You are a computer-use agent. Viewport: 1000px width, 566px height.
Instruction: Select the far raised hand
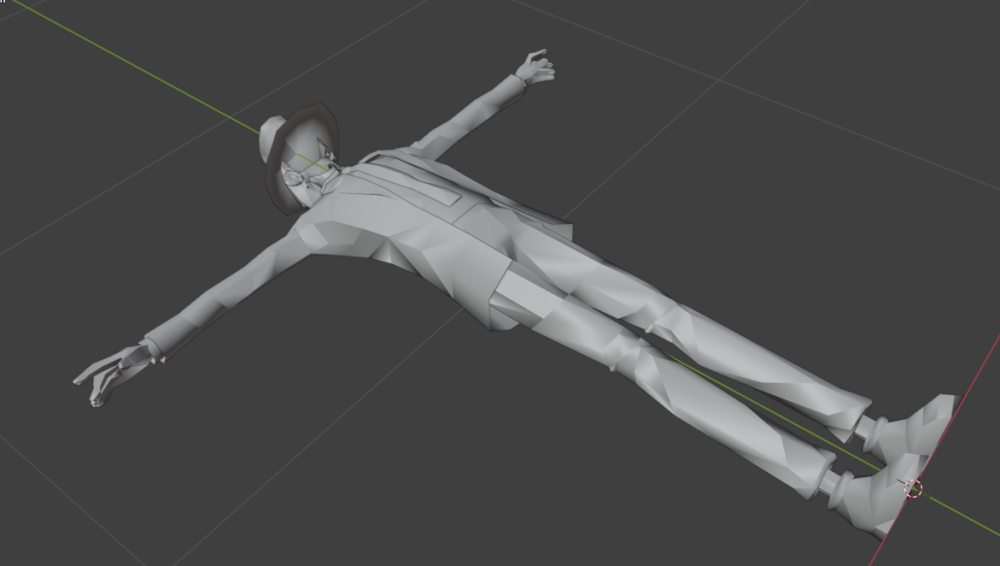[536, 67]
